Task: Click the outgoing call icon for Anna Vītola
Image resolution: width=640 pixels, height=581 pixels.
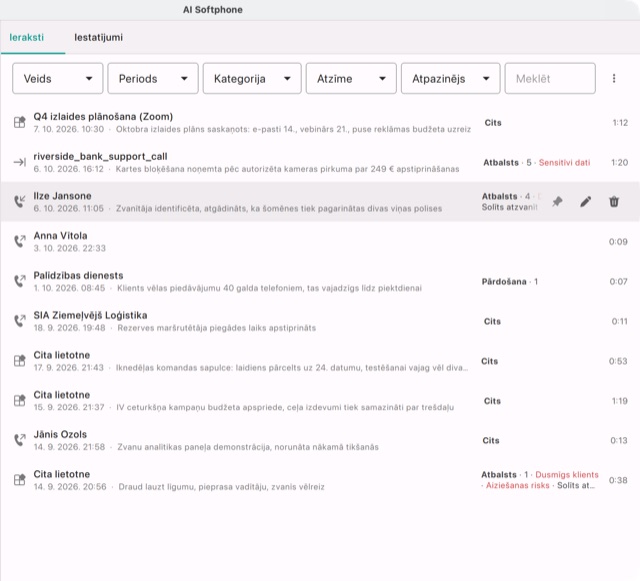Action: 20,241
